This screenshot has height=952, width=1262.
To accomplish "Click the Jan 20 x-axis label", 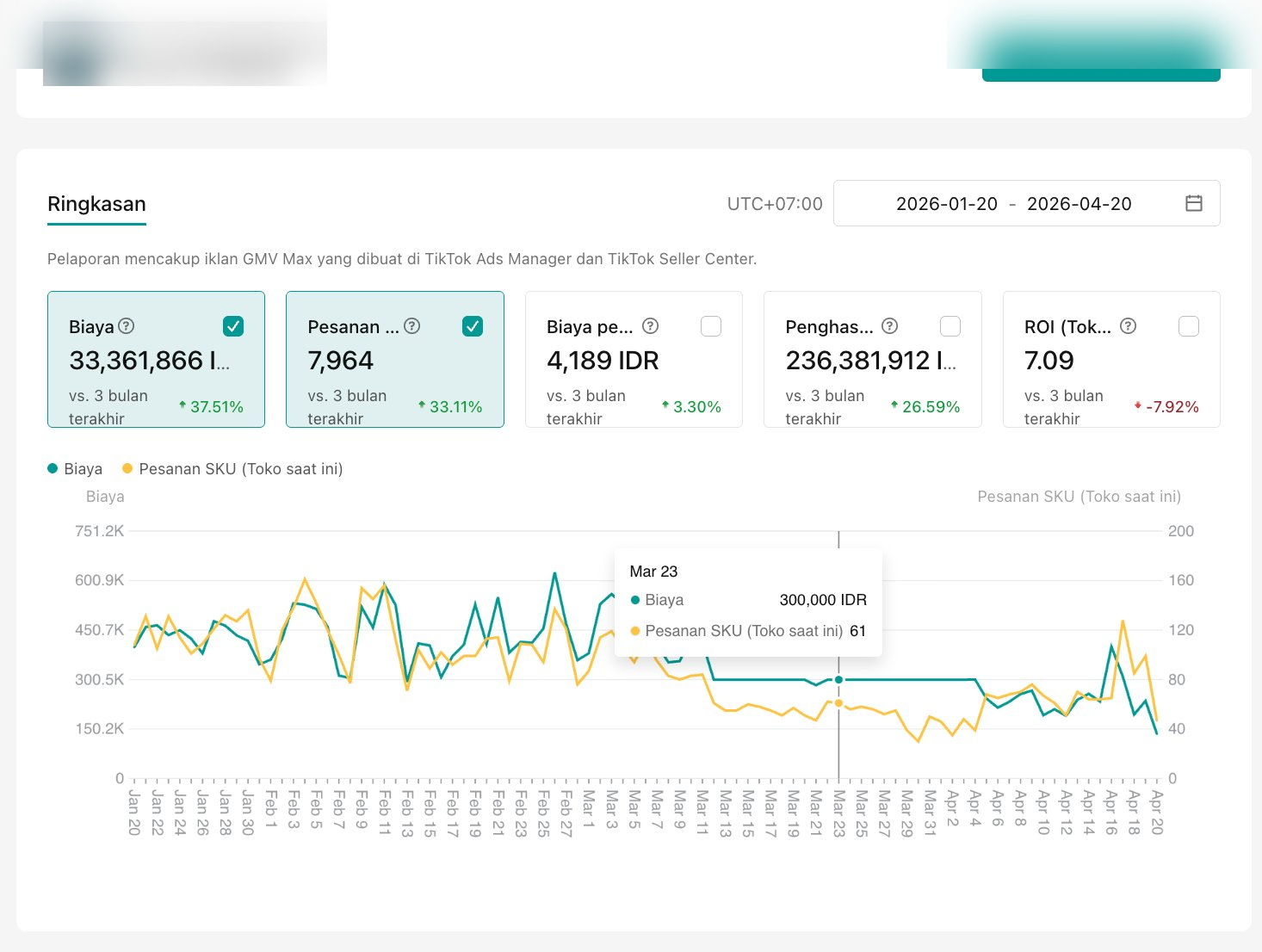I will click(133, 812).
